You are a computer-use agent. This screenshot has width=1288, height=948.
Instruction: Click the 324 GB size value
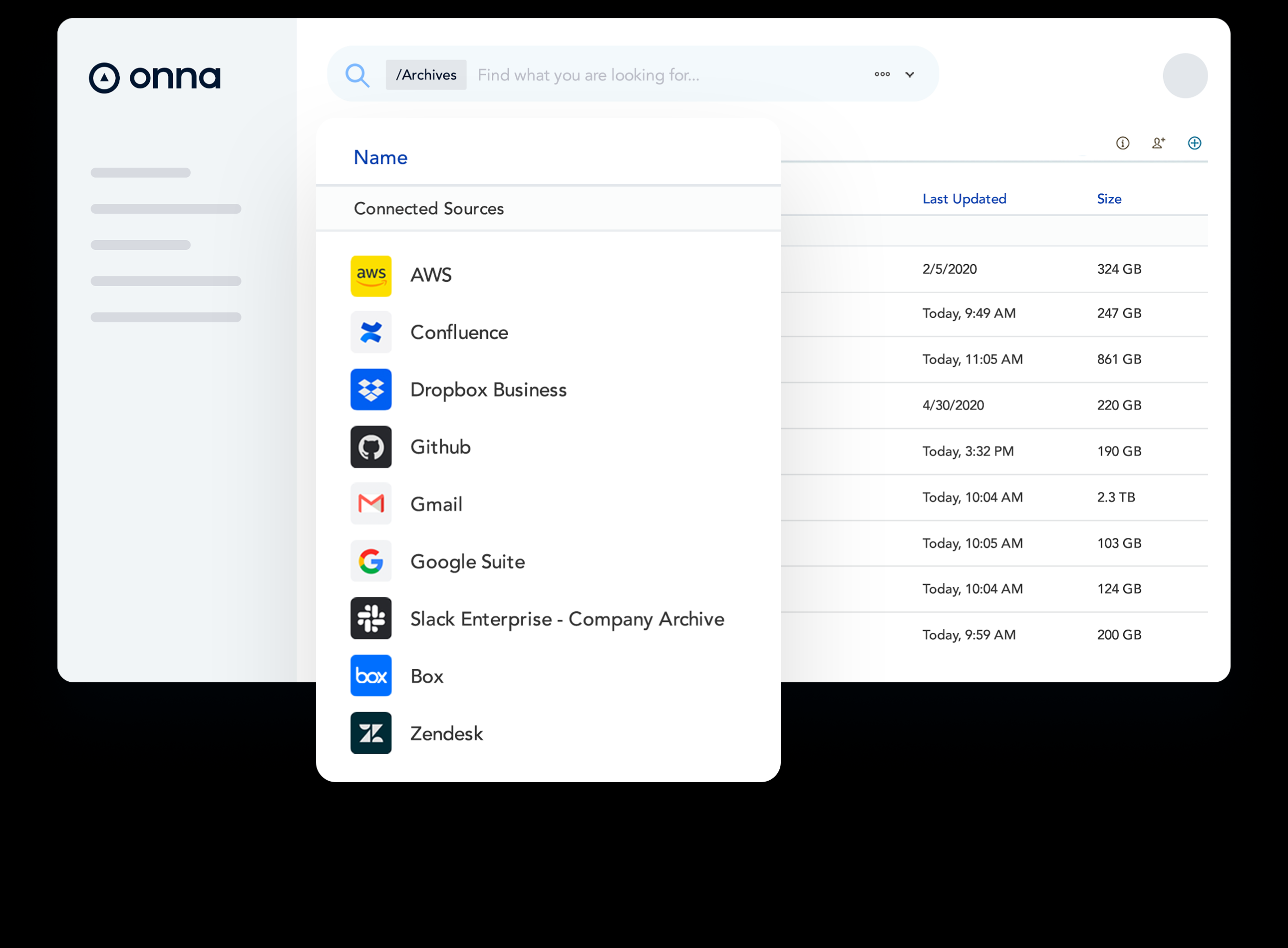coord(1119,269)
